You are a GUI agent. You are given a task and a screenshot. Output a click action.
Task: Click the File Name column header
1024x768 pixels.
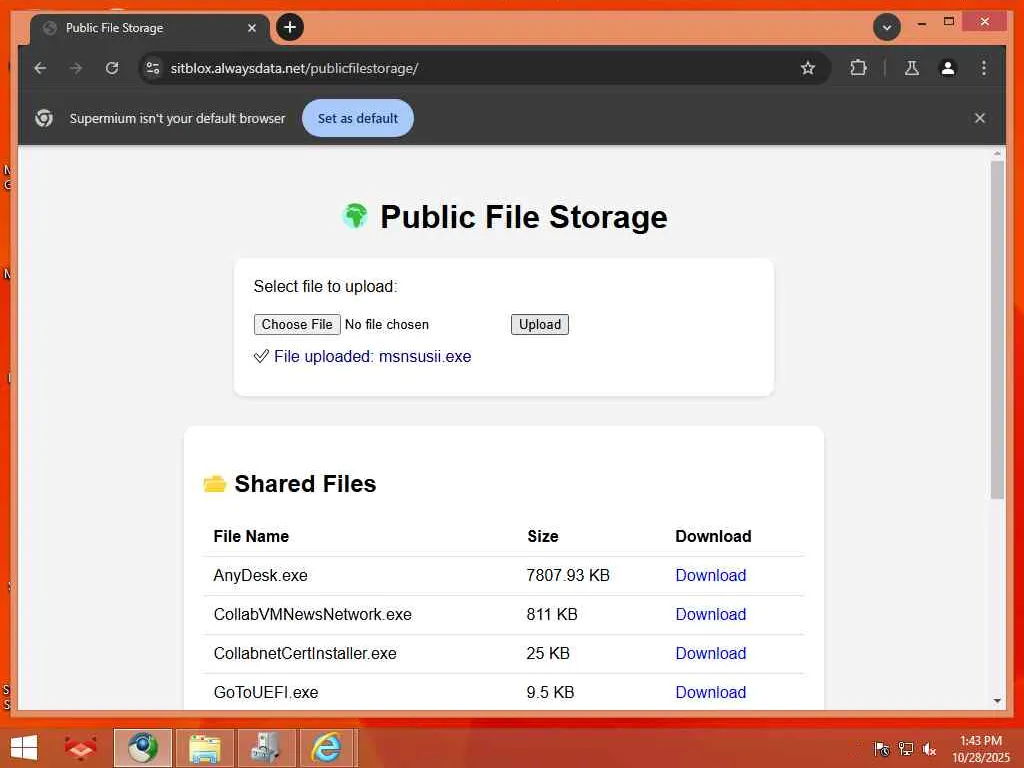tap(251, 536)
